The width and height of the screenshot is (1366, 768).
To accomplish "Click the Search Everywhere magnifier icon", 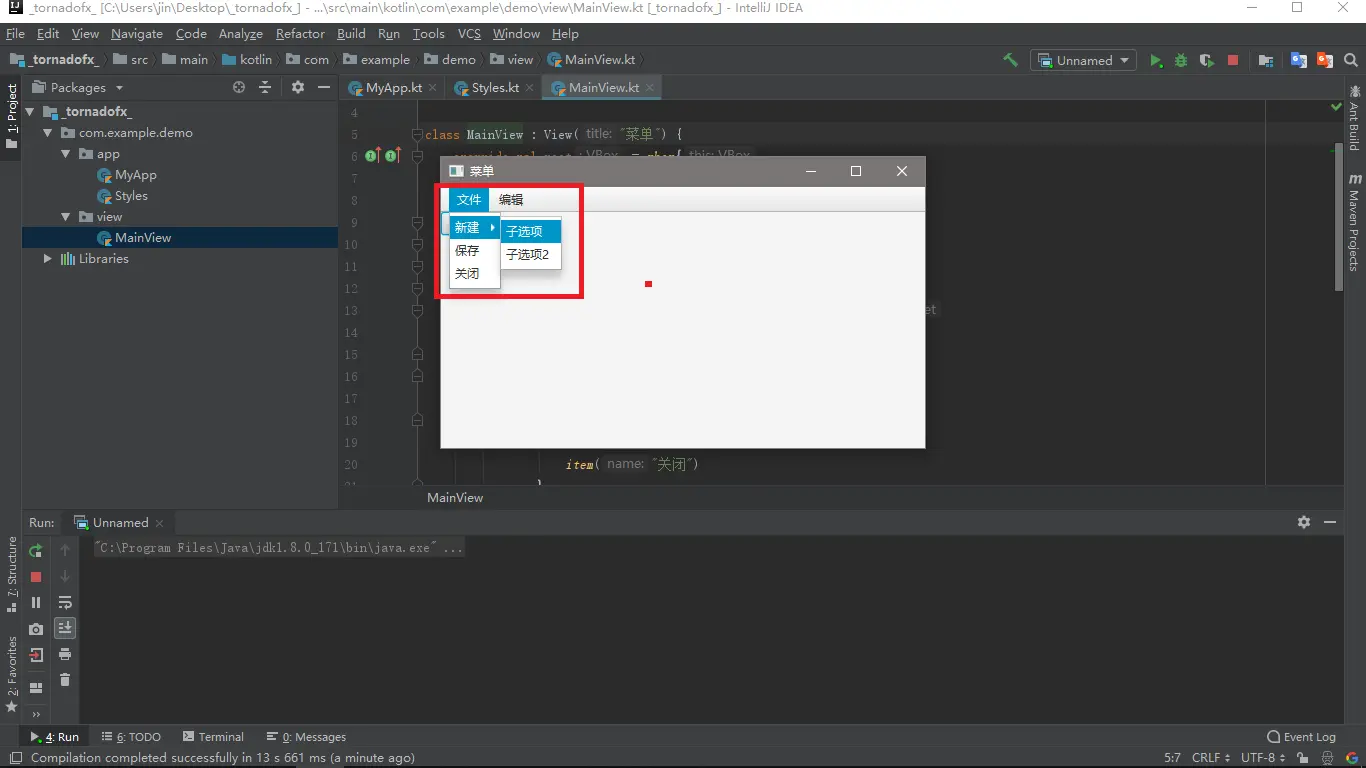I will point(1351,60).
